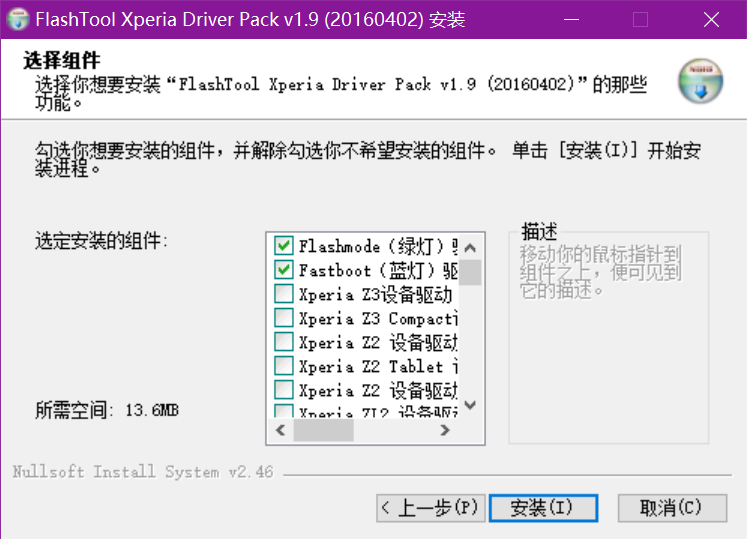Click the list's scroll left arrow

tap(280, 431)
